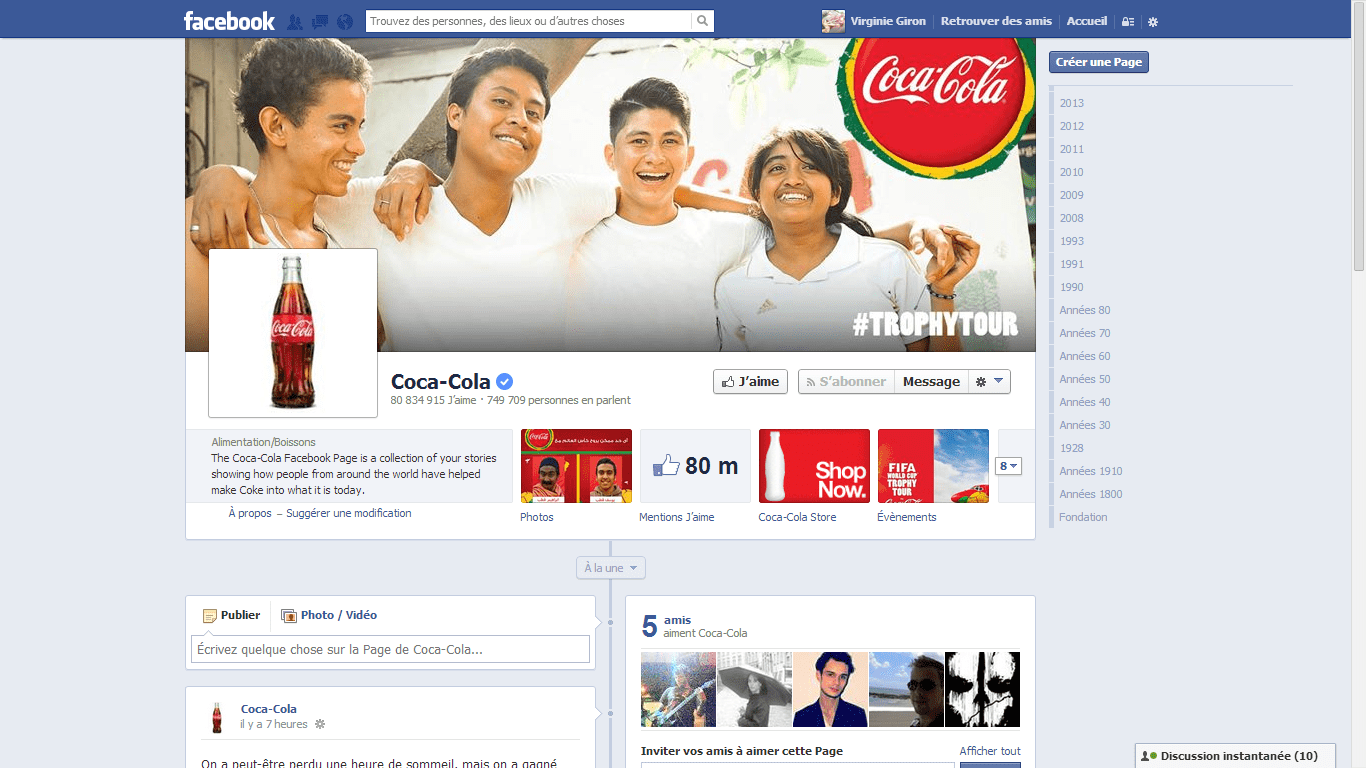The image size is (1366, 768).
Task: Open first friend photo with guitar
Action: pyautogui.click(x=678, y=689)
